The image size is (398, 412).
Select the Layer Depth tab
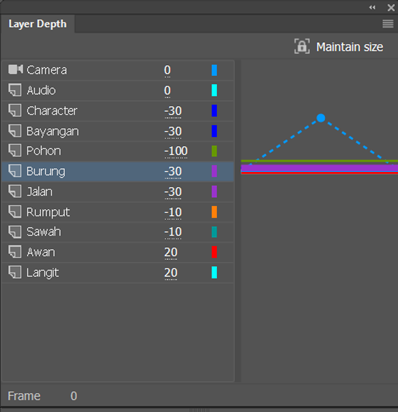pyautogui.click(x=37, y=24)
